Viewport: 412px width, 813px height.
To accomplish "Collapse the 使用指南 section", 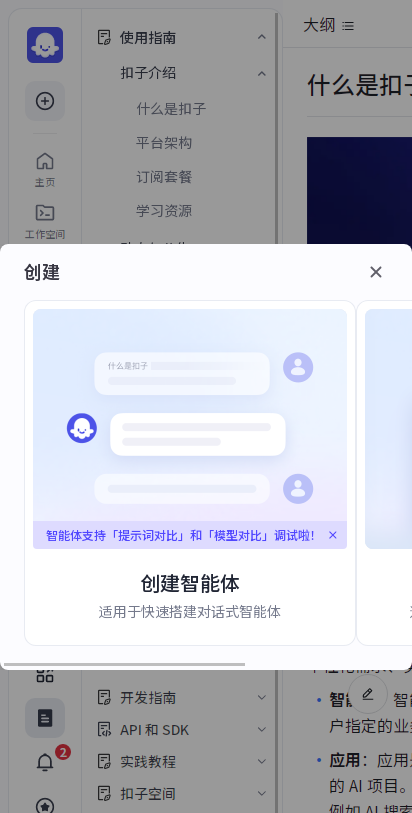I will [262, 37].
